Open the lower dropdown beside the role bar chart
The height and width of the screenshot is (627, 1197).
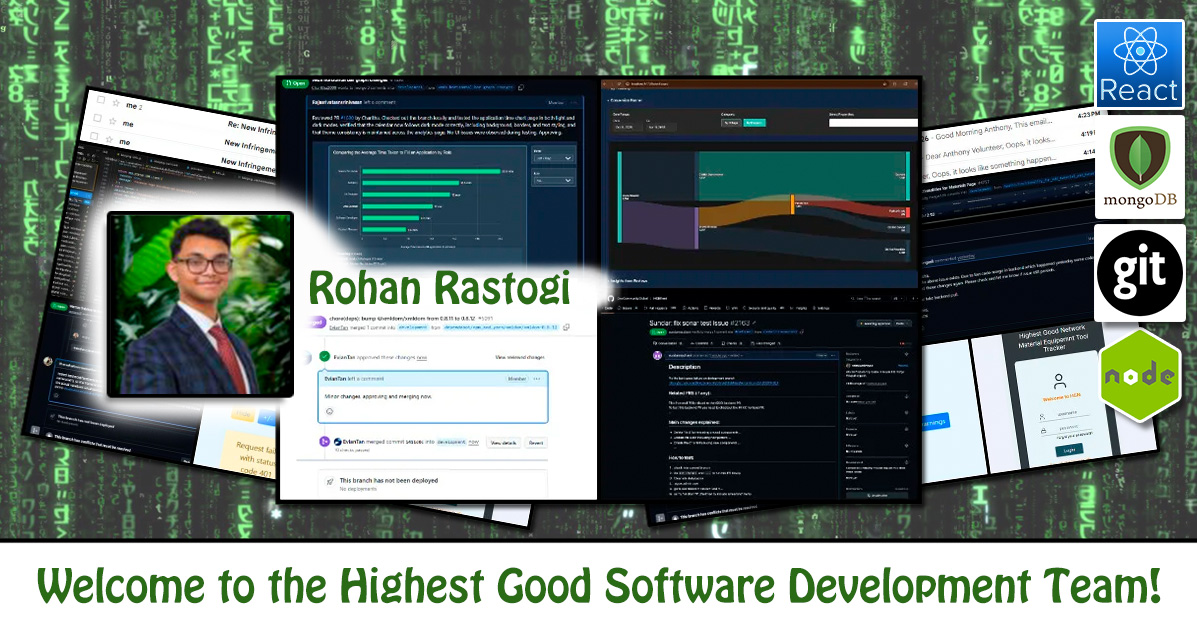tap(553, 180)
